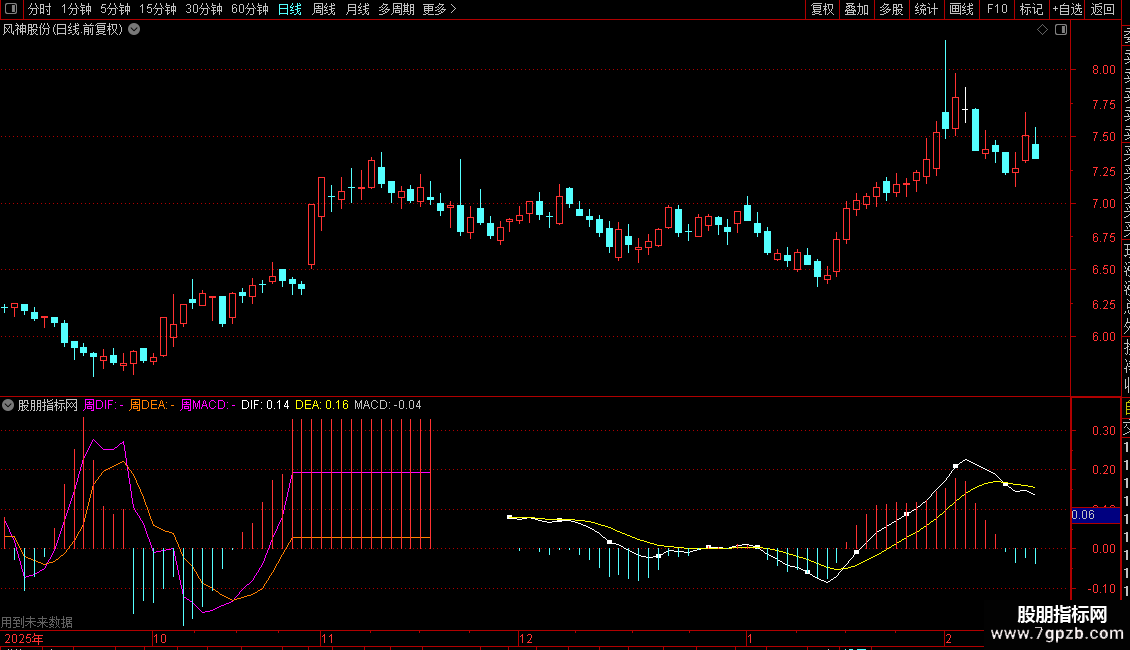Open the dropdown next to 风神股份(日线.前复权)
Screen dimensions: 1130x650
coord(134,30)
